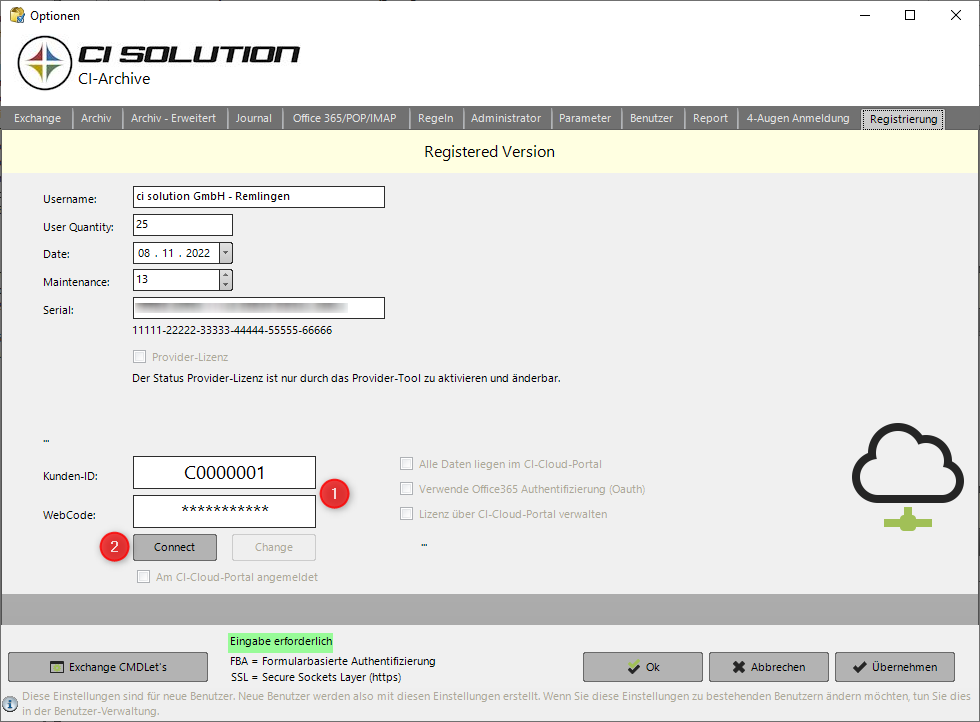Apply settings with Übernehmen
The image size is (980, 722).
point(894,667)
